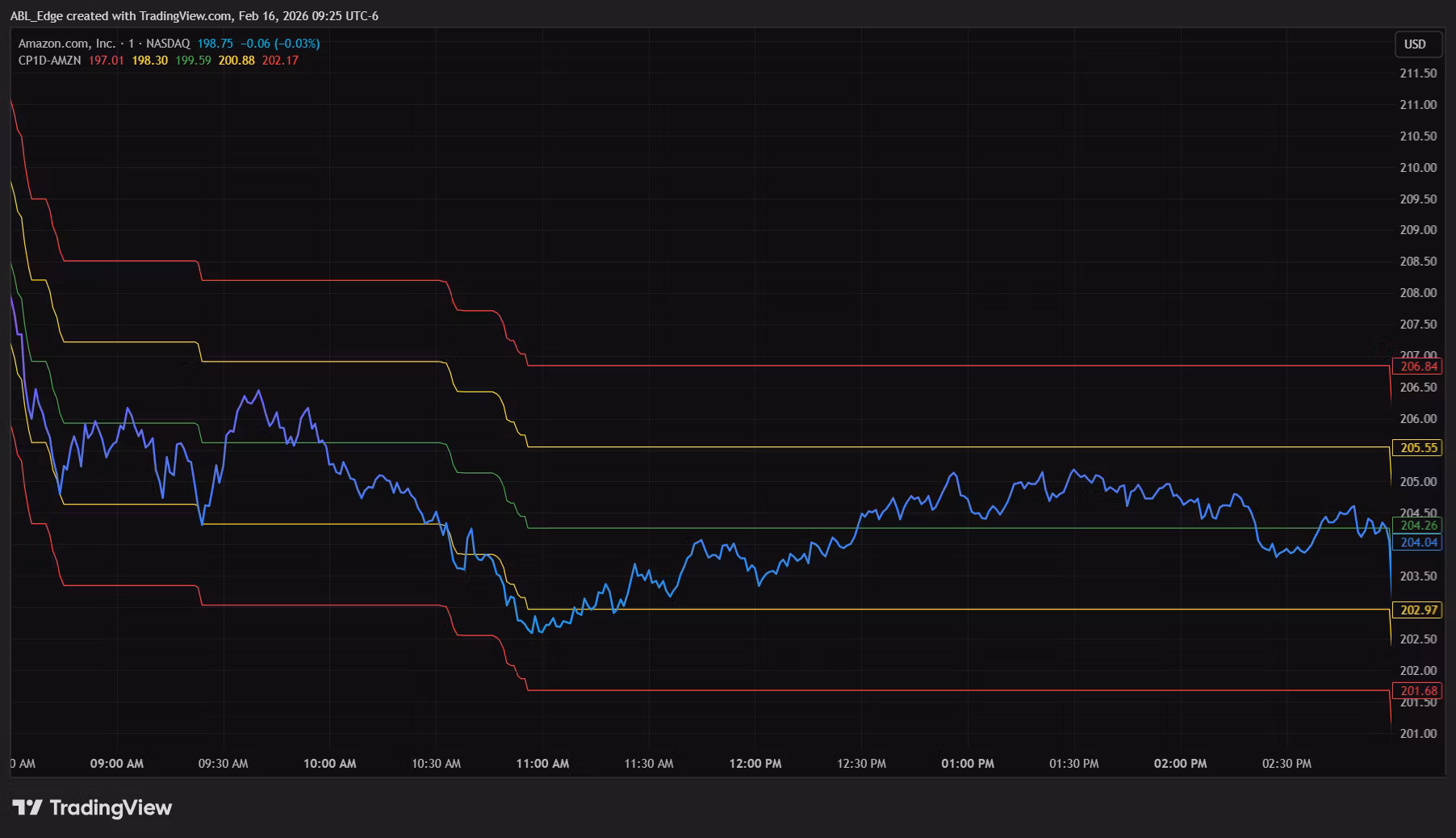Click the 208.50 price scale value

[1417, 262]
